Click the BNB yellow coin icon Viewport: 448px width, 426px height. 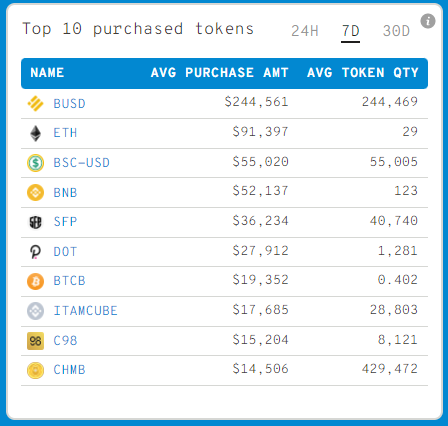[x=35, y=193]
